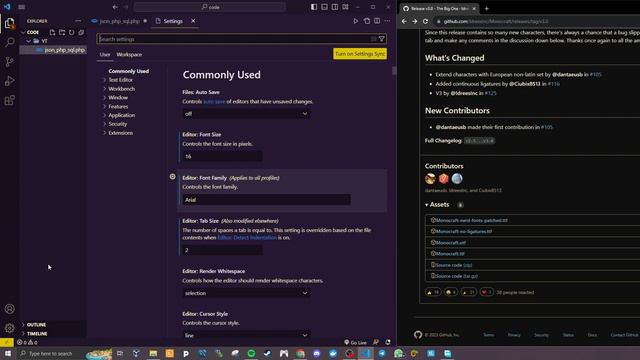This screenshot has height=360, width=640.
Task: Toggle primary sidebar layout icon
Action: tap(314, 7)
